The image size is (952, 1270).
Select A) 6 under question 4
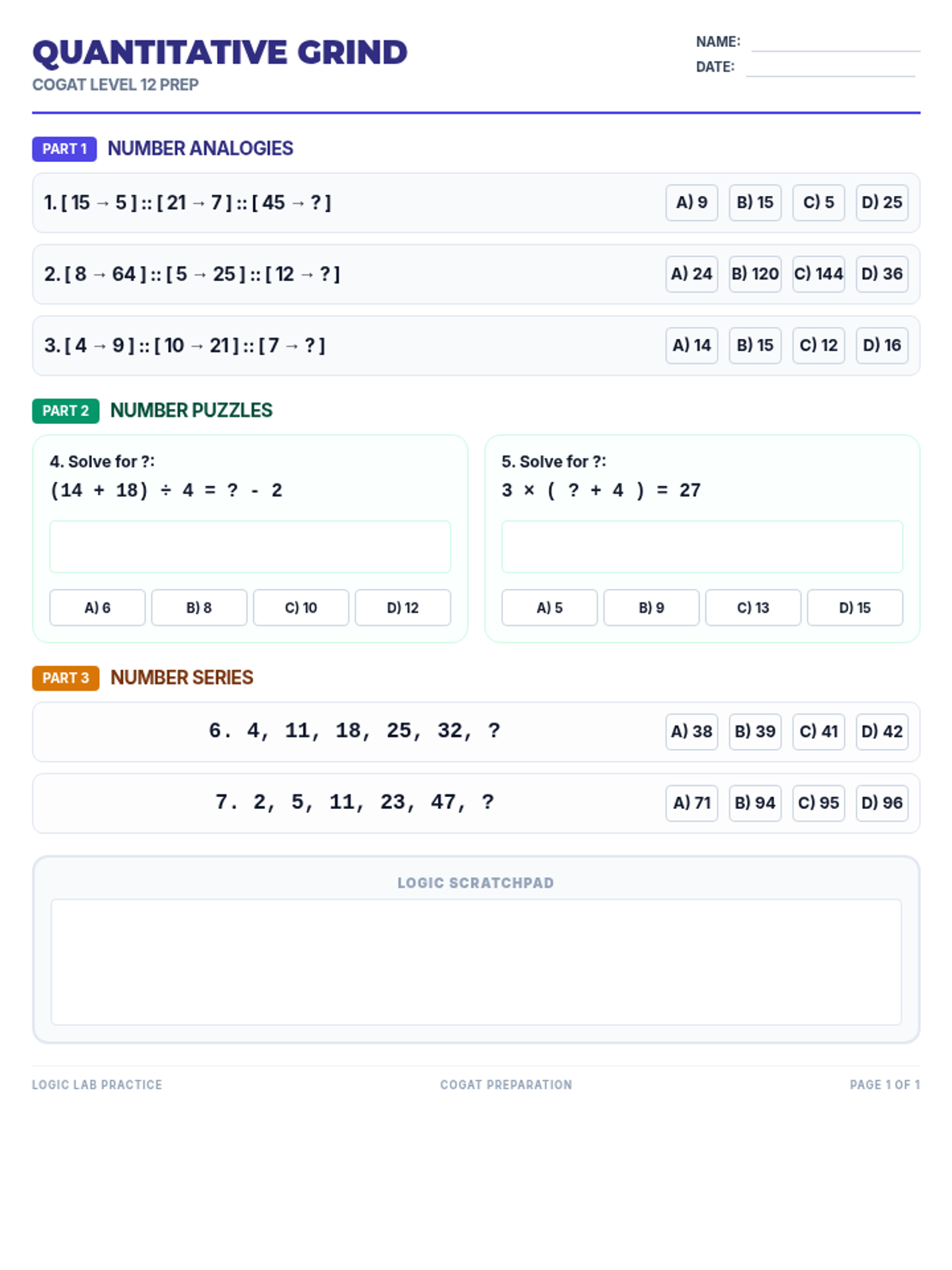98,607
